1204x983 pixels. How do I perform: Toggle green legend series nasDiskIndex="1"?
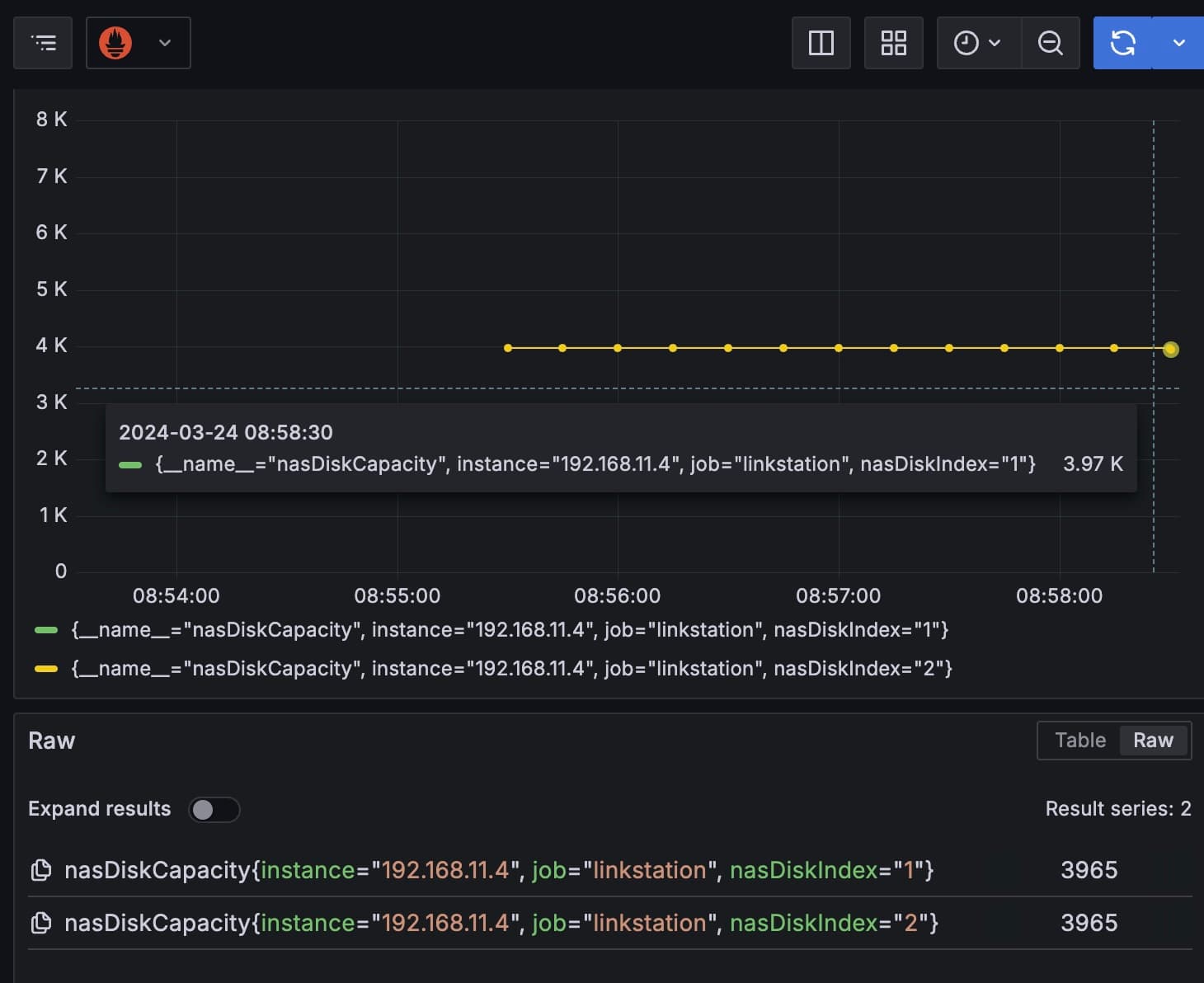46,630
